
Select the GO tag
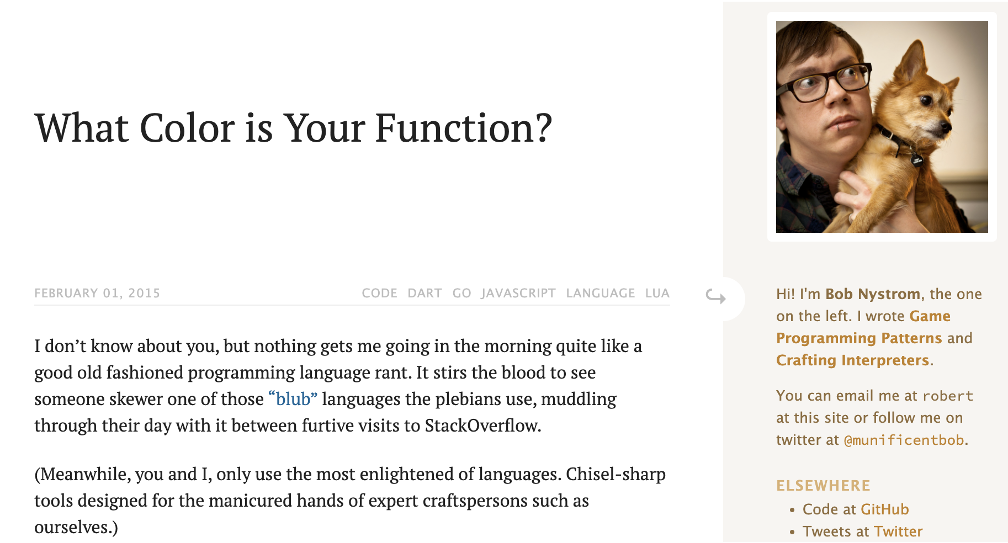[x=462, y=293]
